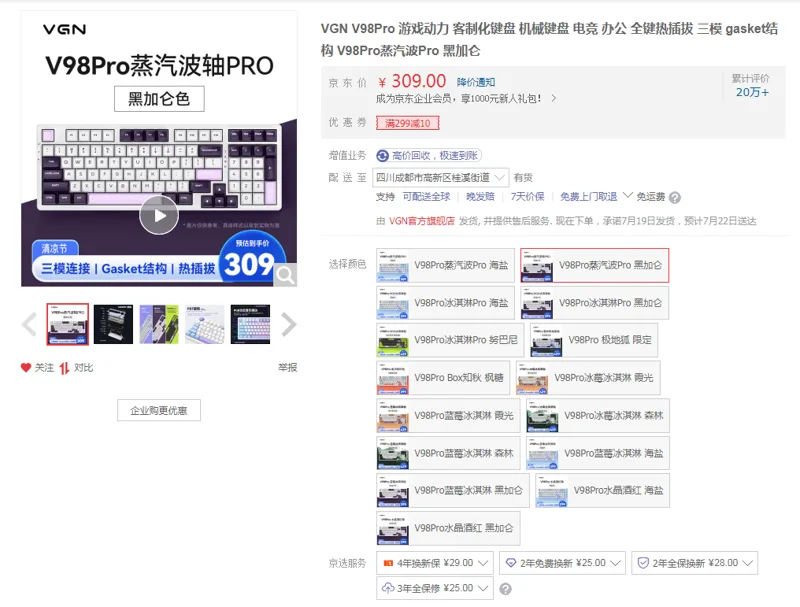Click the 降价通知 price alert link
Screen dimensions: 800x607
476,82
